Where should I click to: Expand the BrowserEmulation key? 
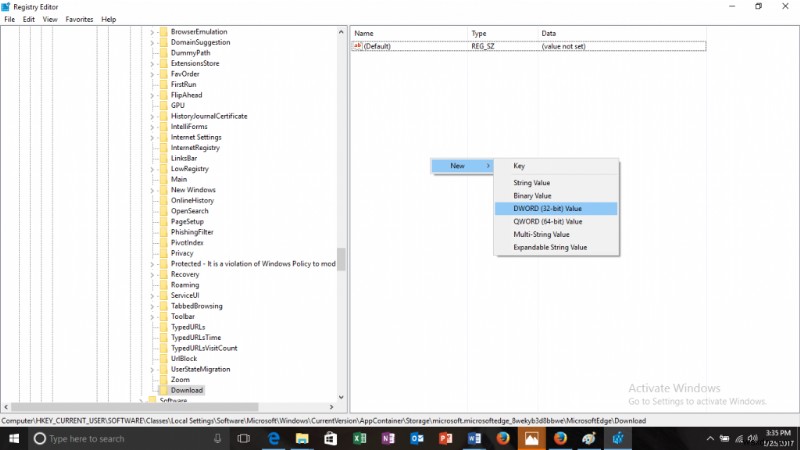152,32
